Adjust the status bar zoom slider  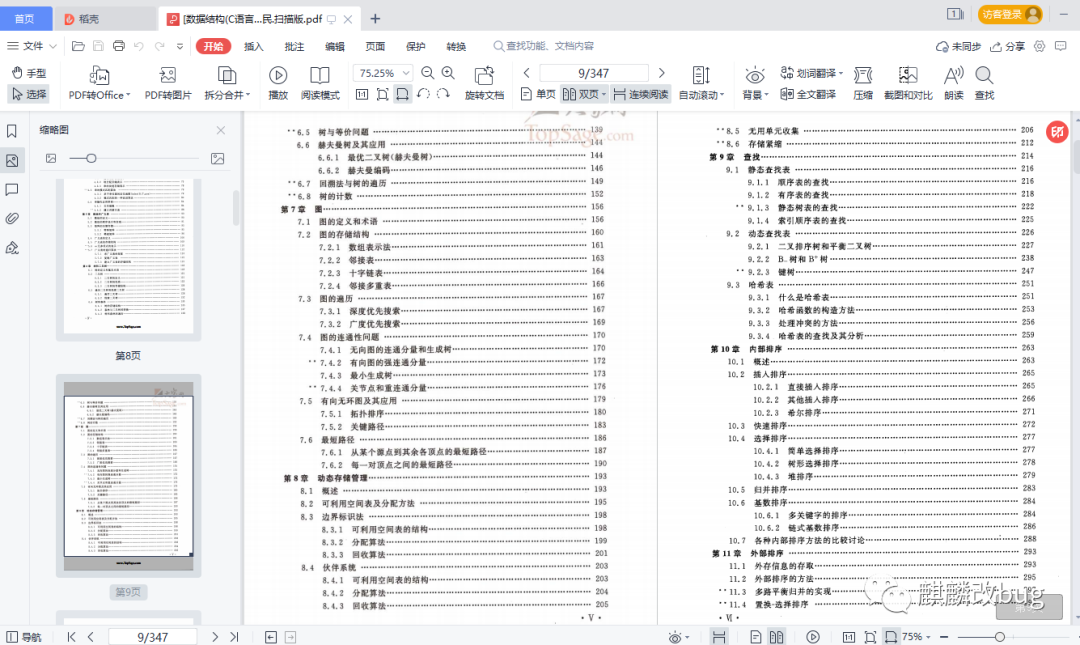tap(999, 637)
